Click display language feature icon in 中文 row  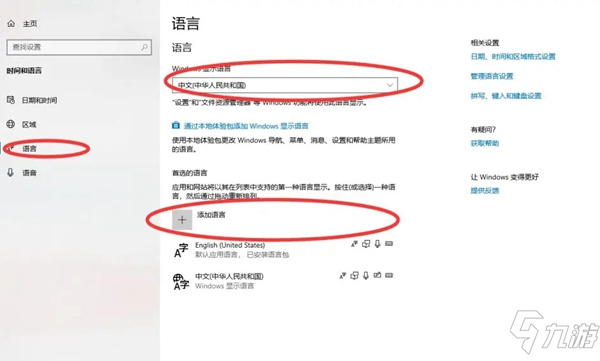pos(343,275)
